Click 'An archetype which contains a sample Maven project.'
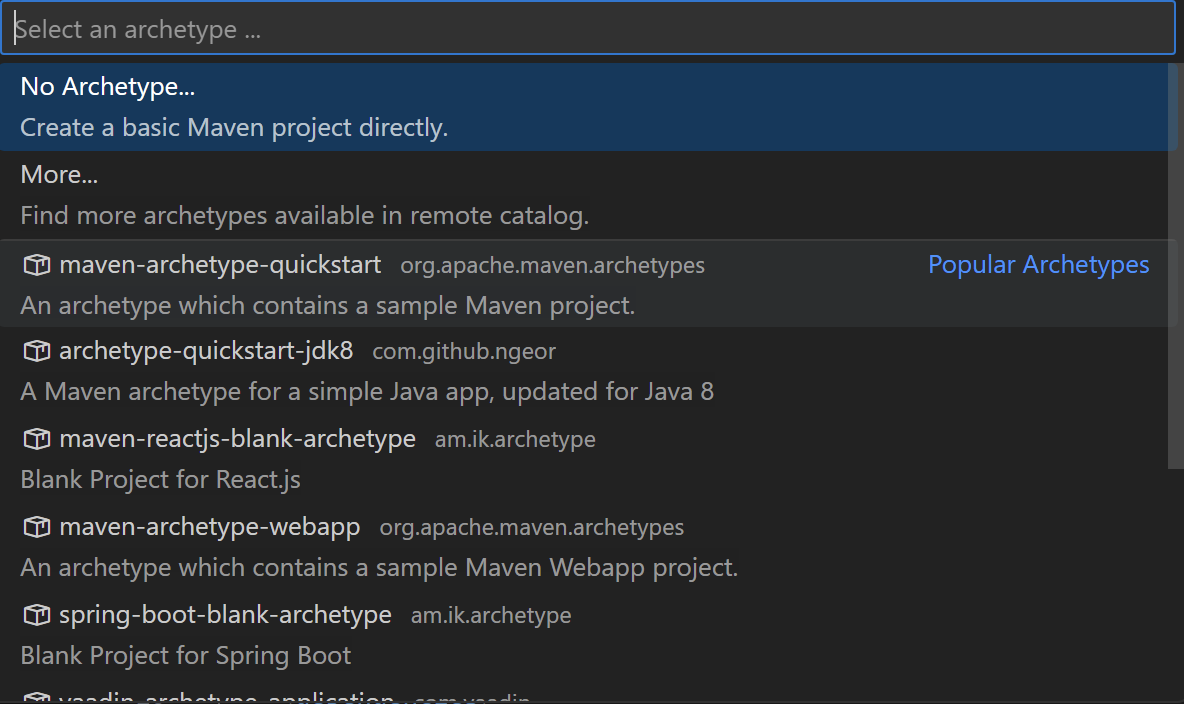Screen dimensions: 1184x704 [328, 306]
